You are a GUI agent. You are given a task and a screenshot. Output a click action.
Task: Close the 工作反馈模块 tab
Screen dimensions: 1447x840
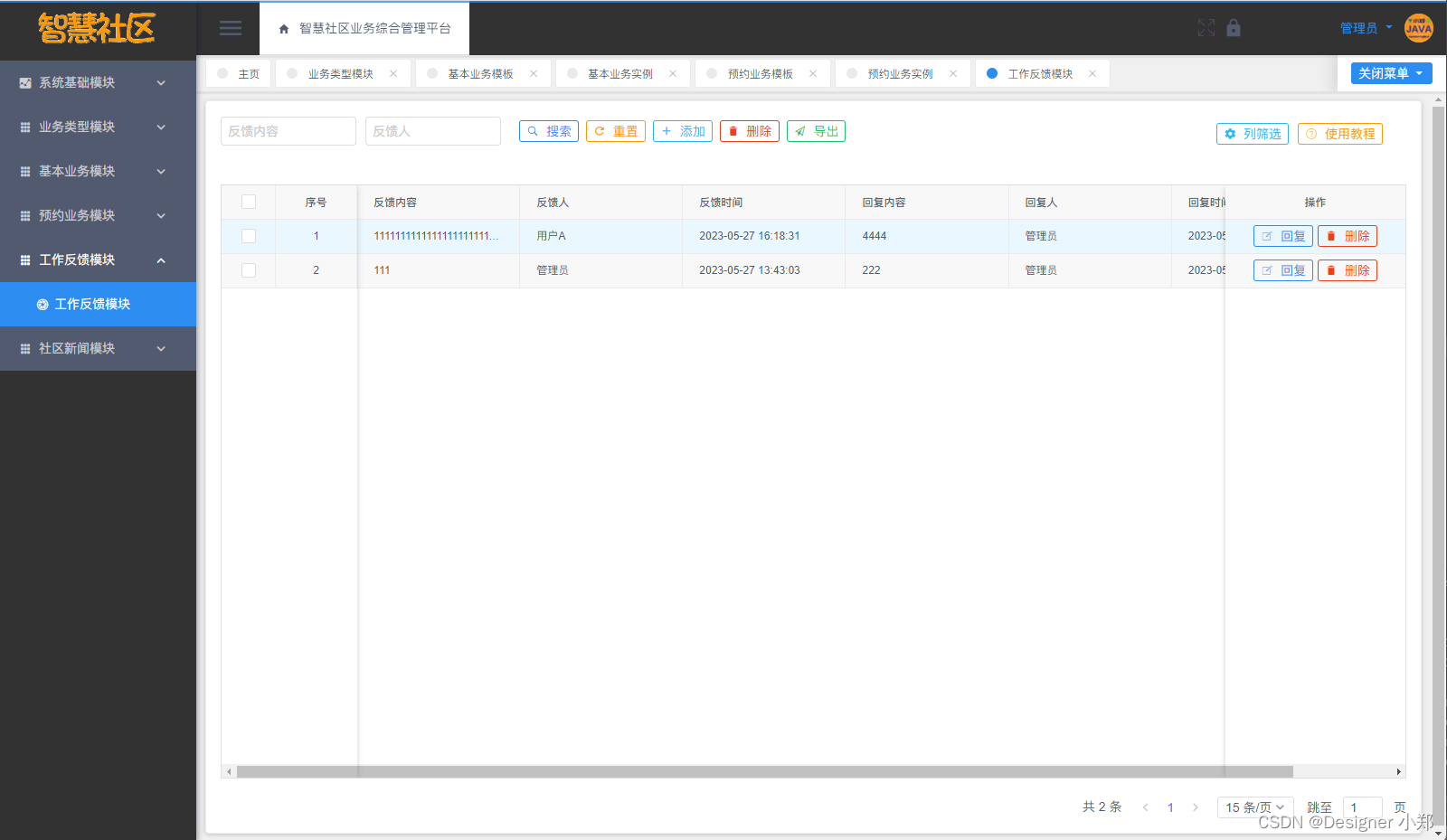pyautogui.click(x=1092, y=74)
